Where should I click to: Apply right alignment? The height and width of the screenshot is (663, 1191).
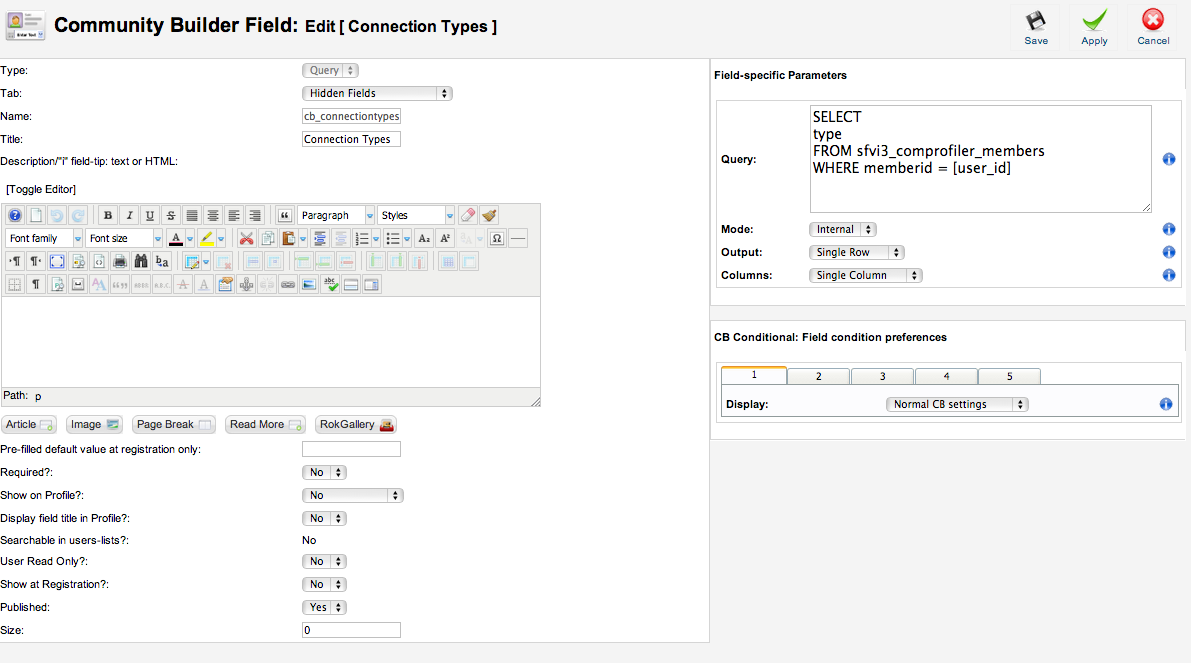(x=255, y=215)
